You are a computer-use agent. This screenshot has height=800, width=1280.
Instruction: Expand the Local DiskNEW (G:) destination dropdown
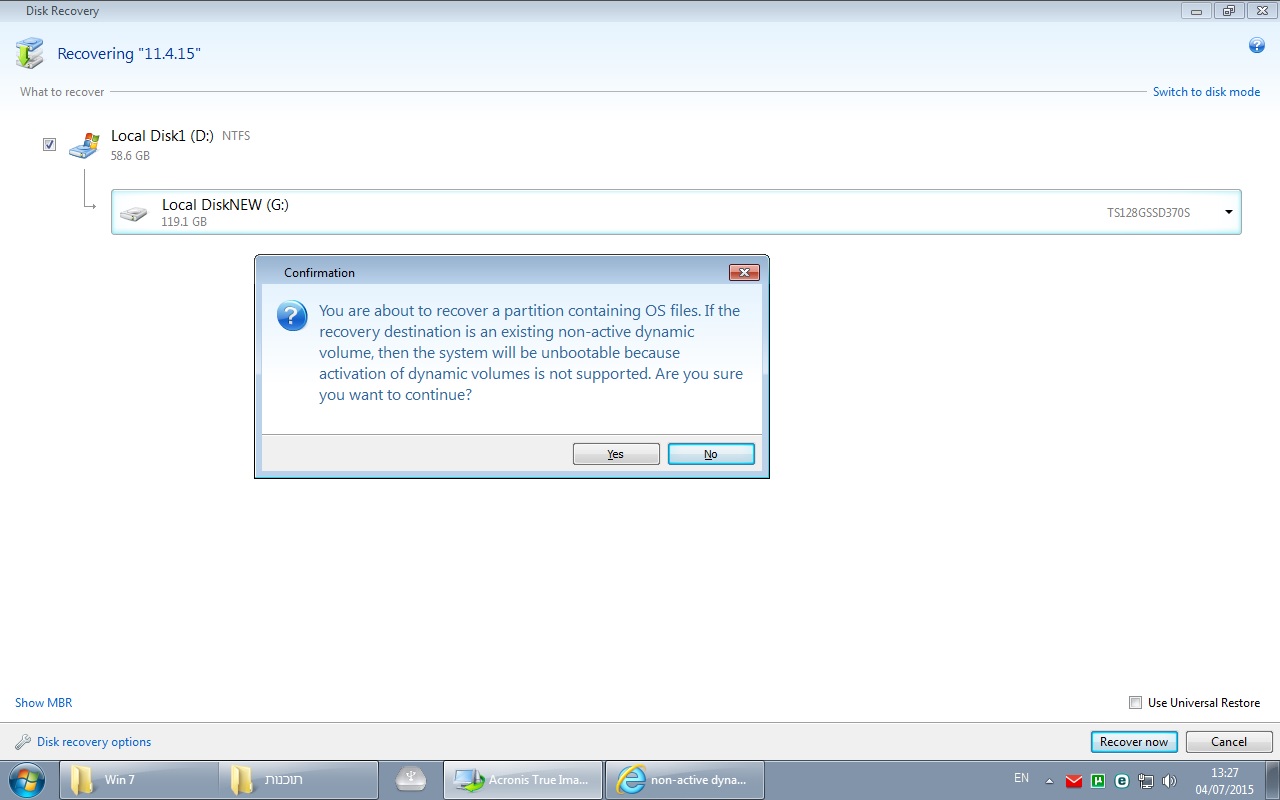pos(1228,212)
